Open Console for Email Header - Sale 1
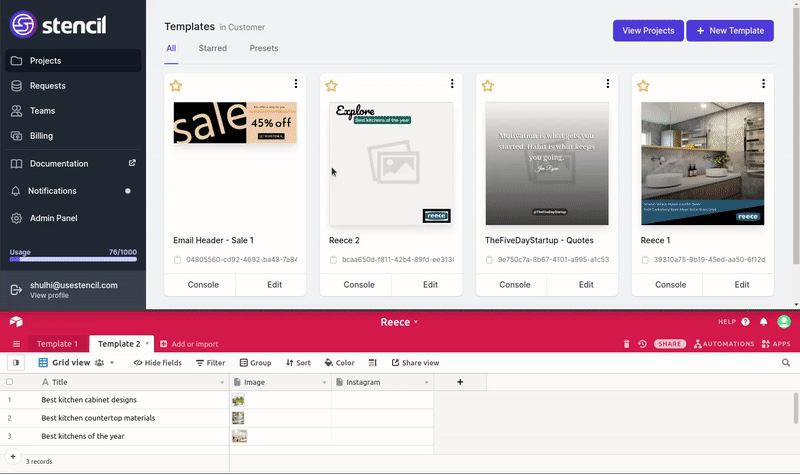The height and width of the screenshot is (474, 800). pos(203,285)
